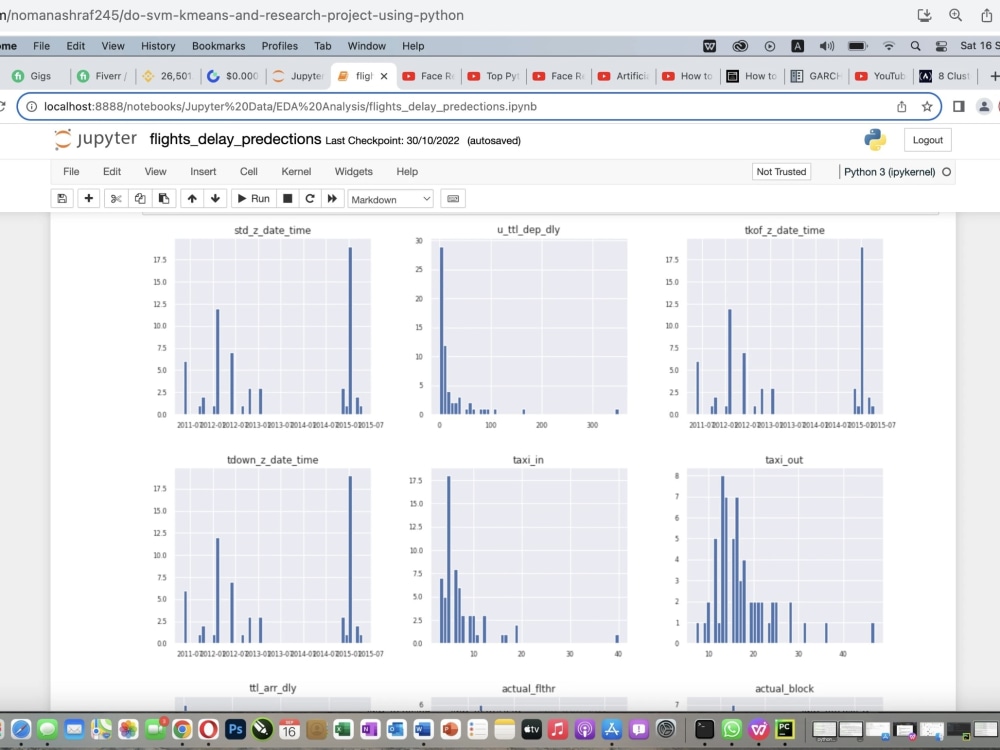Click inside the browser address bar
The width and height of the screenshot is (1000, 750).
pyautogui.click(x=400, y=105)
